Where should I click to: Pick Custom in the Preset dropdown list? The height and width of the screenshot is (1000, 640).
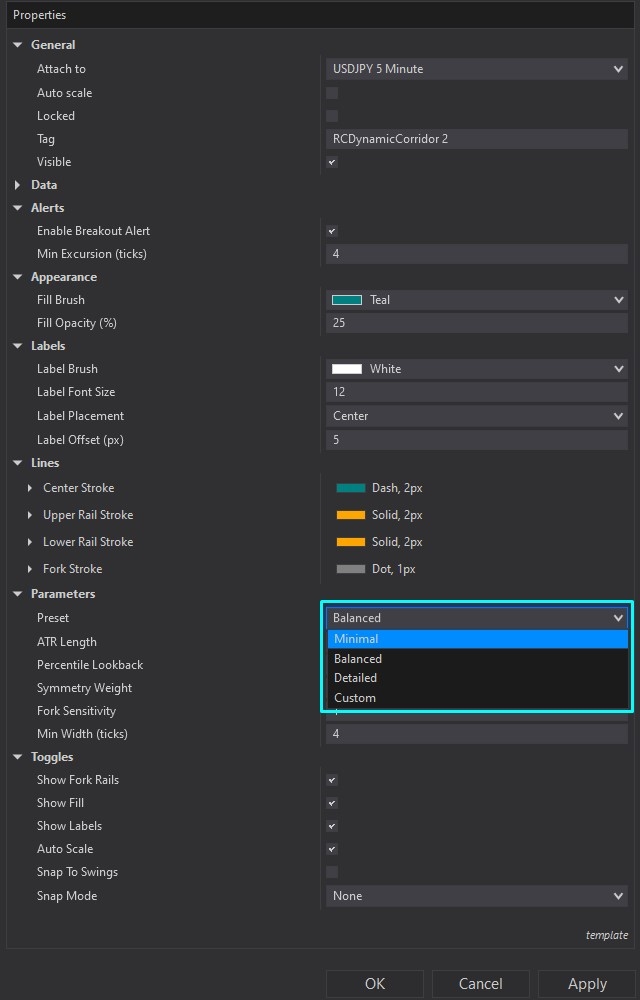click(x=476, y=698)
